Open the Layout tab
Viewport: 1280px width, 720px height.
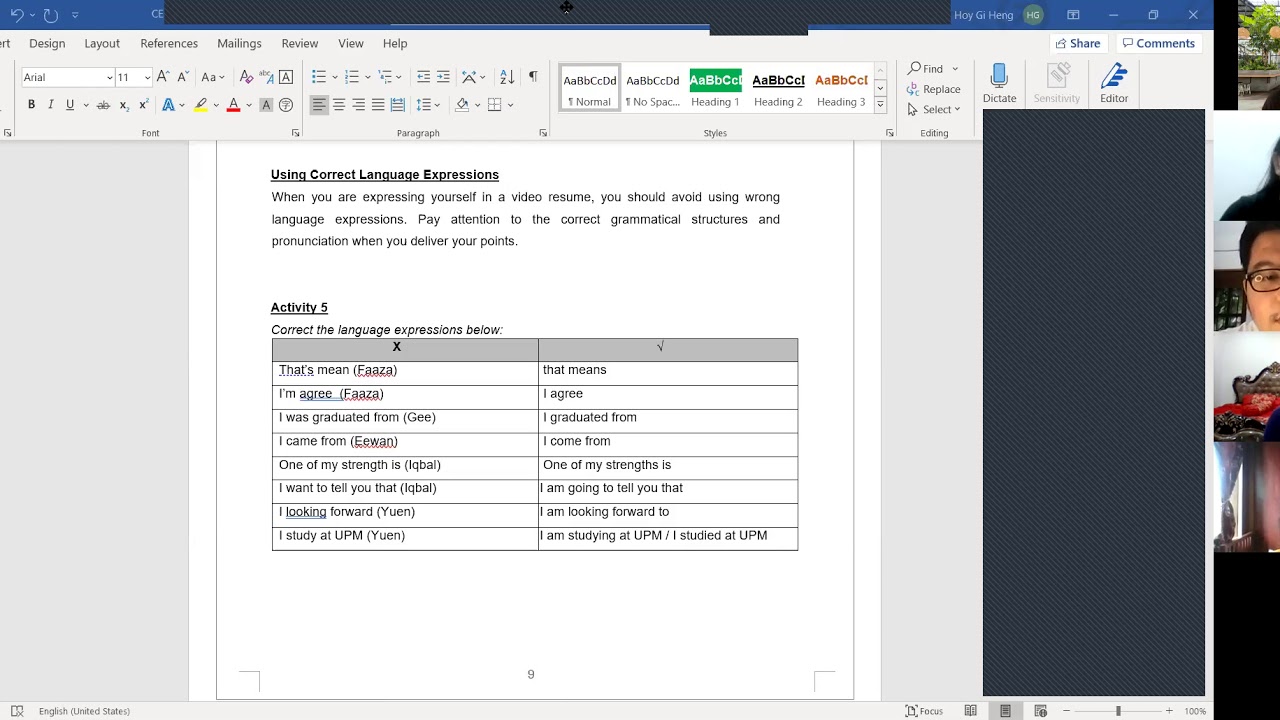(102, 43)
